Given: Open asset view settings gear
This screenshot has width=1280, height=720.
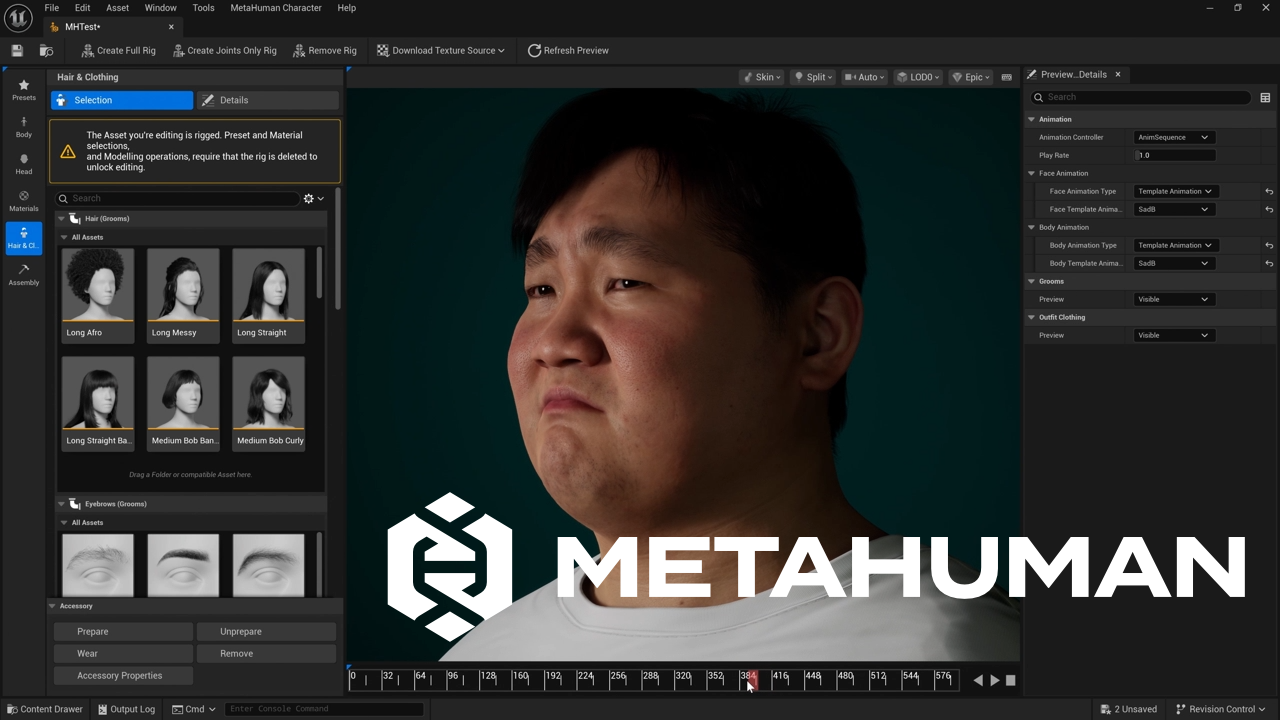Looking at the screenshot, I should click(313, 198).
